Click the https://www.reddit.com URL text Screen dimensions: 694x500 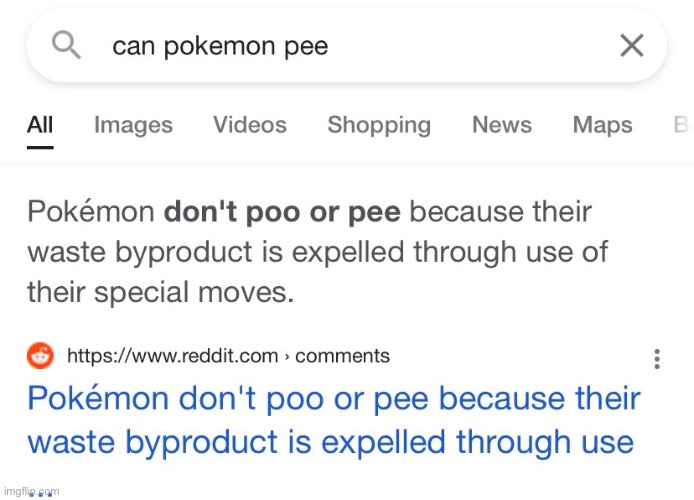point(173,356)
